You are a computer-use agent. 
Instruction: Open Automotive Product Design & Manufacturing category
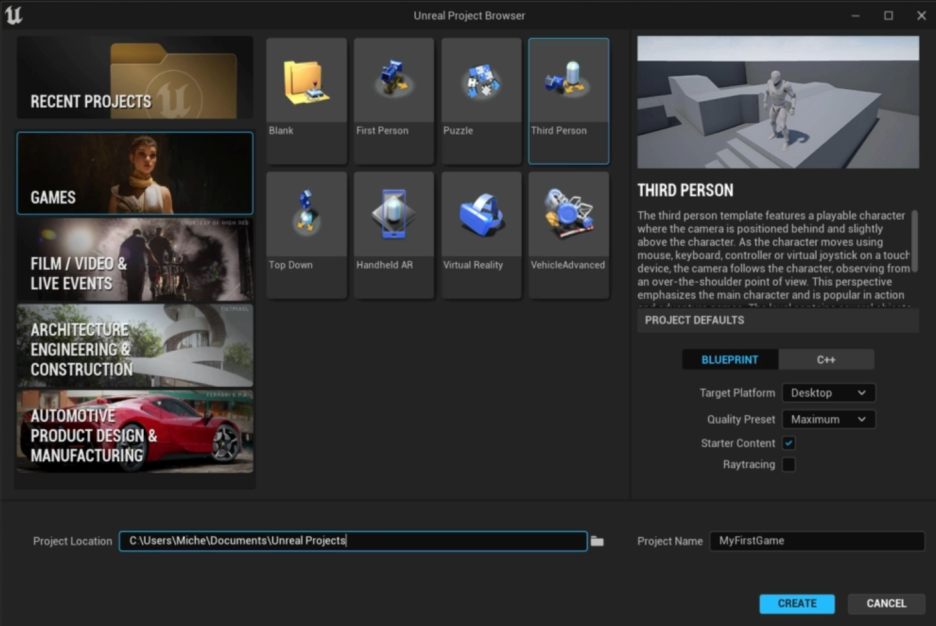pyautogui.click(x=135, y=431)
